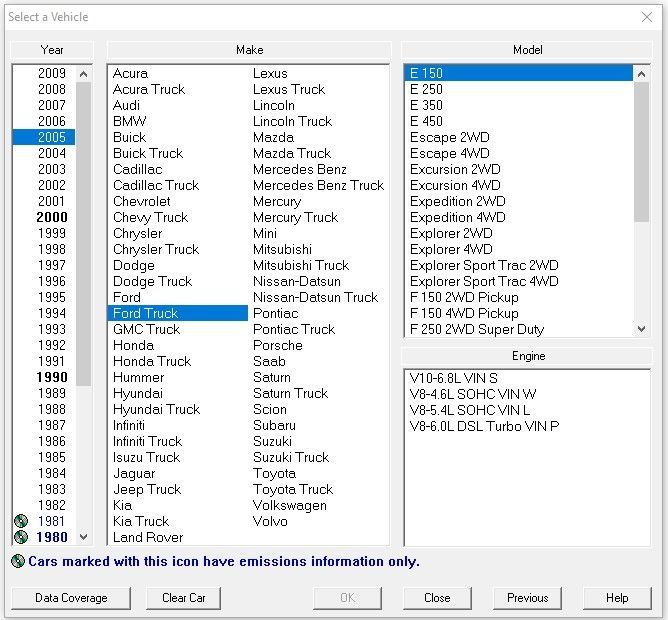The height and width of the screenshot is (620, 668).
Task: Click the emissions legend icon at bottom
Action: [x=18, y=561]
